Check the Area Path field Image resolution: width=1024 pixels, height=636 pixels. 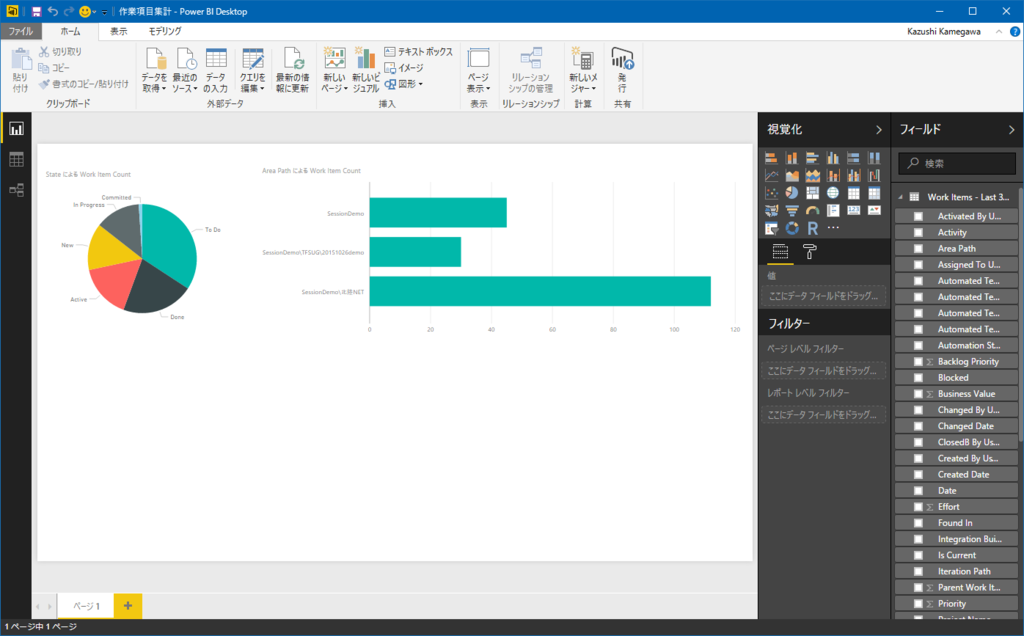click(918, 248)
